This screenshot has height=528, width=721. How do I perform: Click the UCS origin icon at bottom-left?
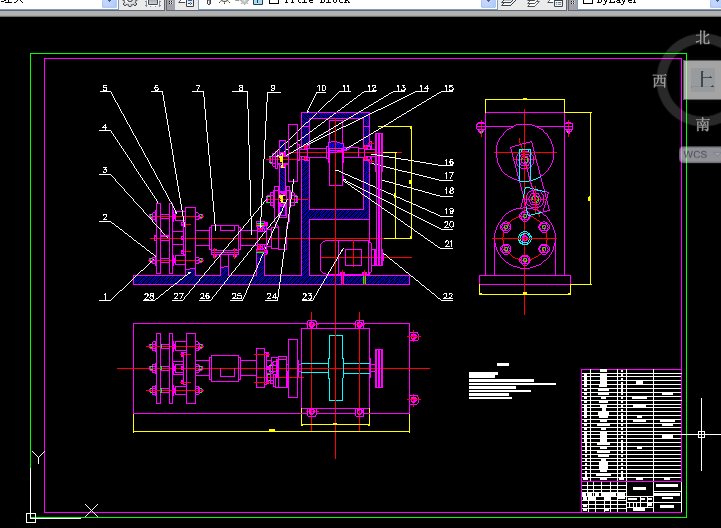pyautogui.click(x=31, y=517)
